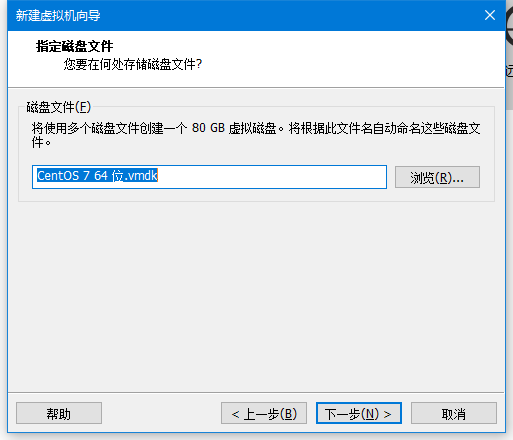Click the end of the .vmdk filename text
The image size is (513, 440).
[x=157, y=176]
